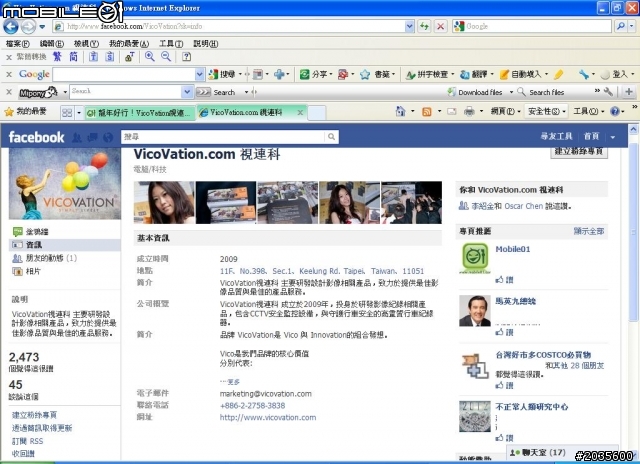The width and height of the screenshot is (640, 464).
Task: Open the first photo thumbnail of woman's face
Action: 164,202
